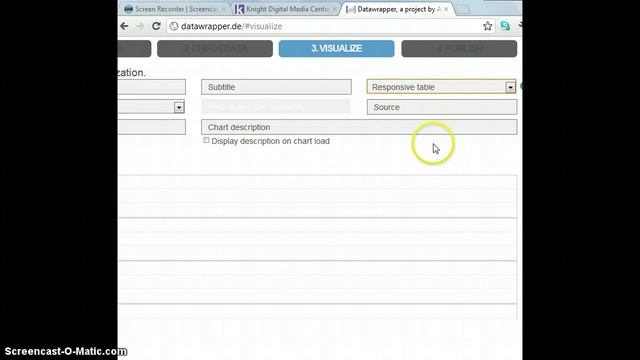The image size is (640, 360).
Task: Click the Subtitle input field
Action: click(x=276, y=87)
